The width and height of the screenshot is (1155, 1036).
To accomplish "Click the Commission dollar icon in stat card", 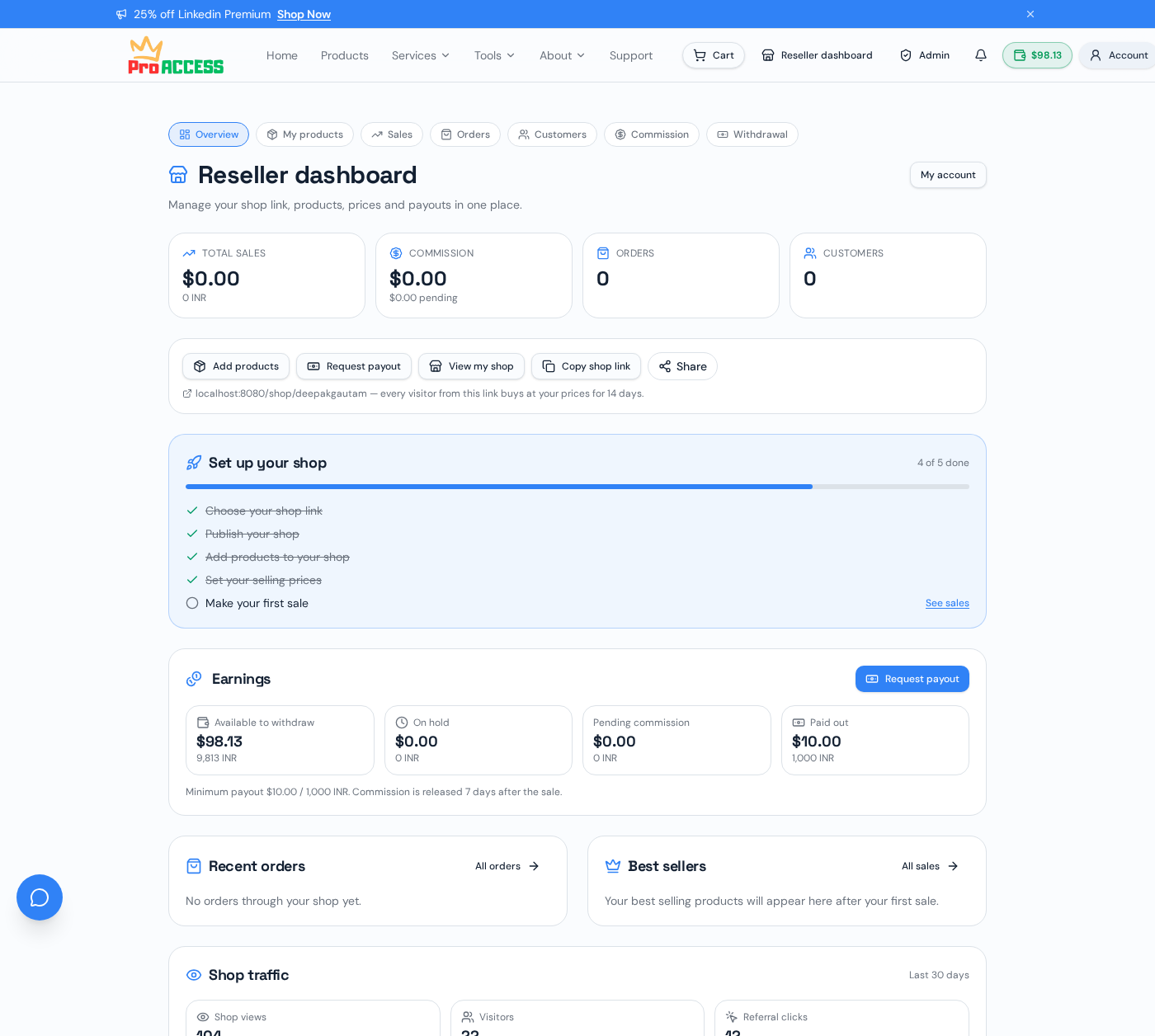I will pos(396,253).
